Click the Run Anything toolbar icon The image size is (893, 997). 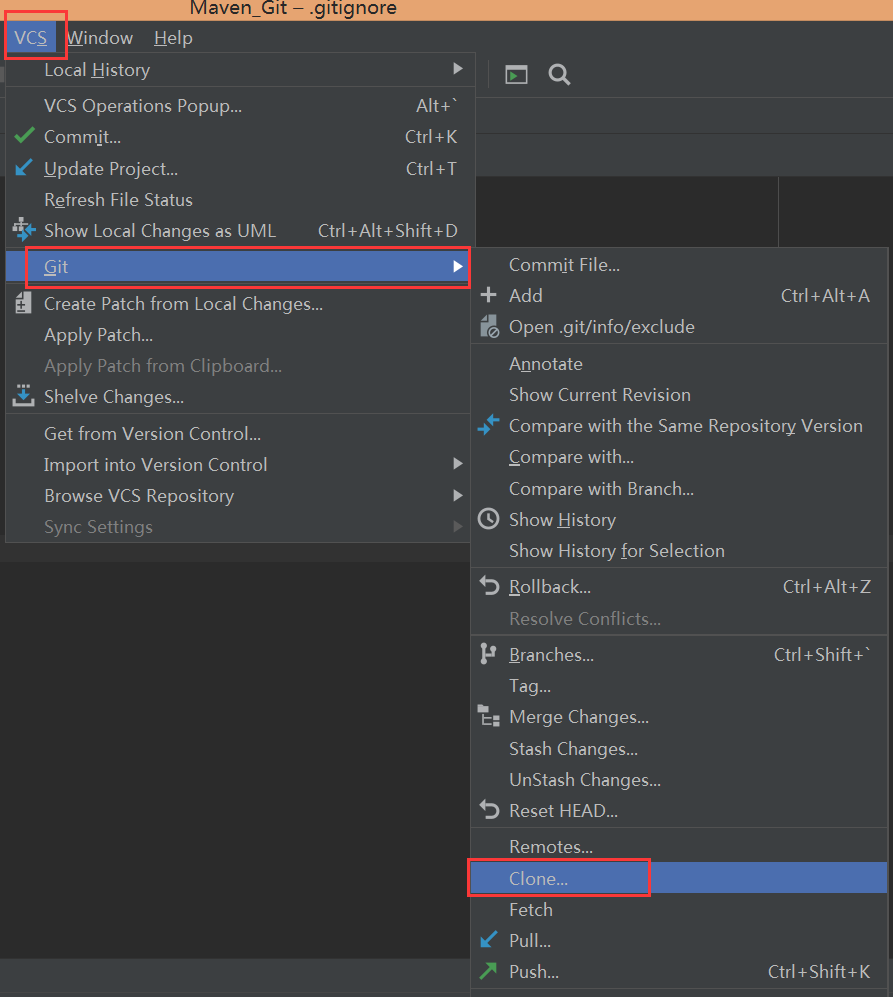point(516,75)
